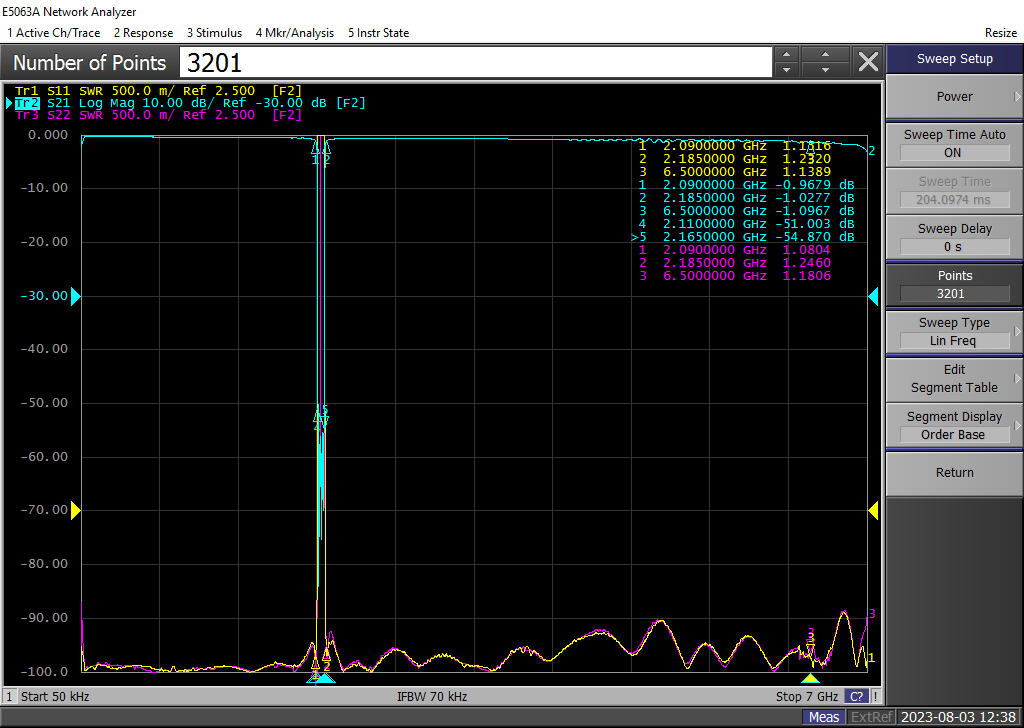Viewport: 1024px width, 728px height.
Task: Open the Response menu
Action: point(143,33)
